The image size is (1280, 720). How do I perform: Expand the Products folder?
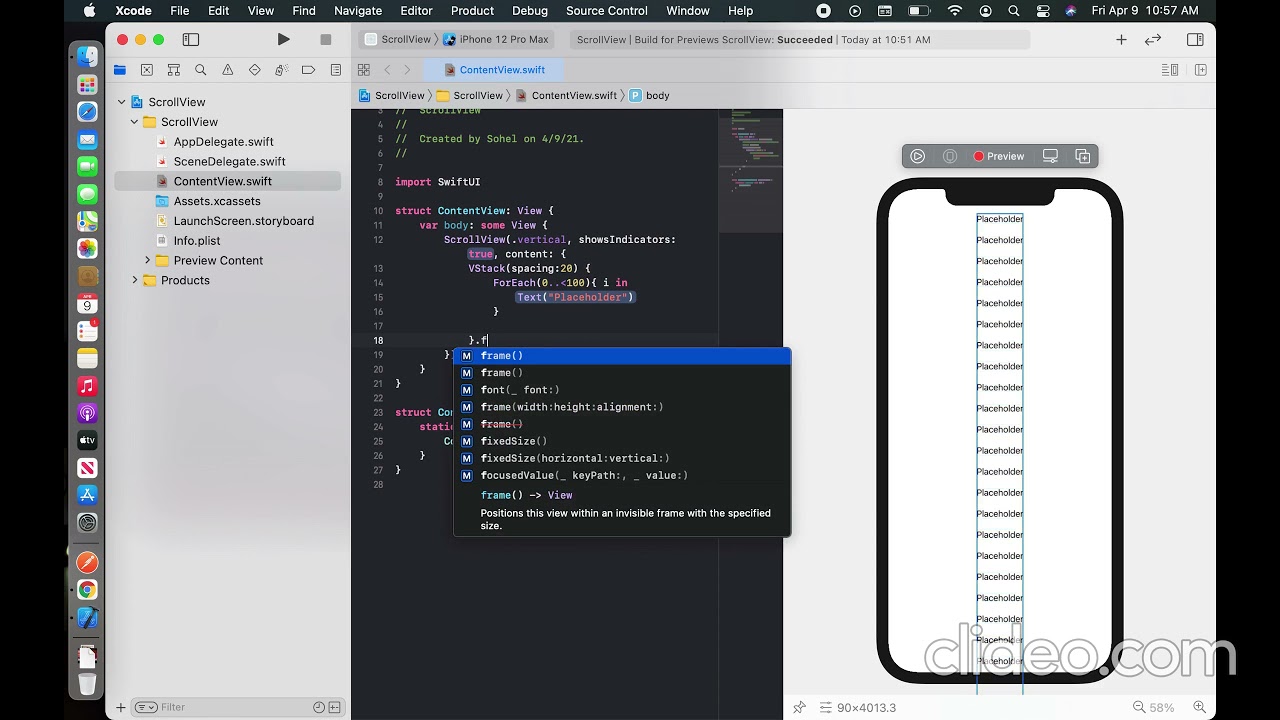pyautogui.click(x=135, y=281)
